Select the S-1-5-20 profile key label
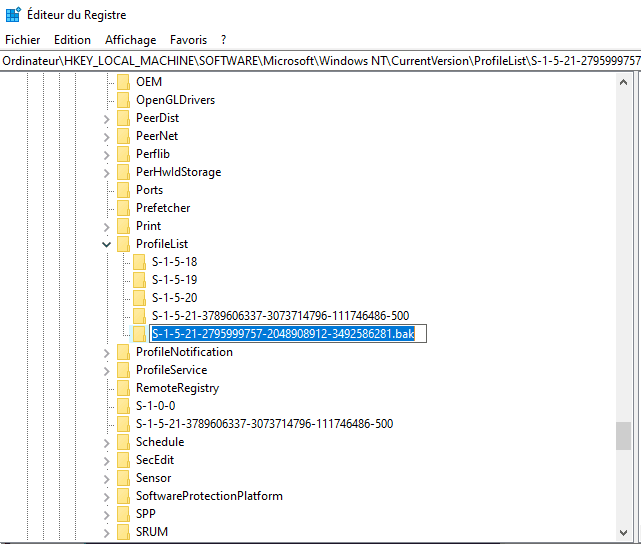Image resolution: width=641 pixels, height=544 pixels. coord(175,298)
